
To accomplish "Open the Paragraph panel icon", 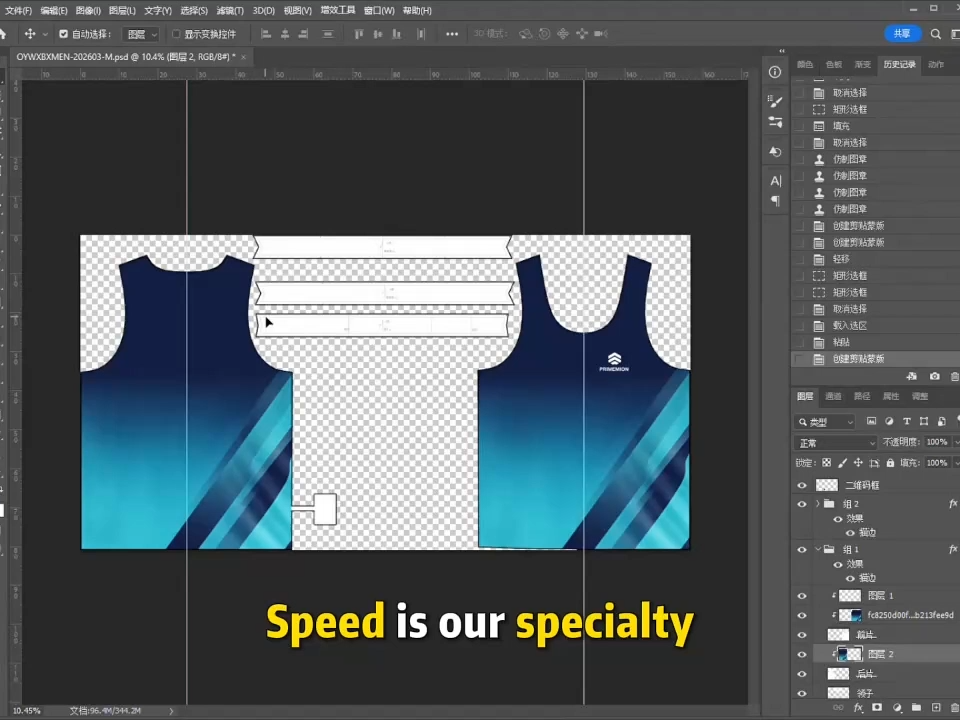I will click(x=775, y=201).
